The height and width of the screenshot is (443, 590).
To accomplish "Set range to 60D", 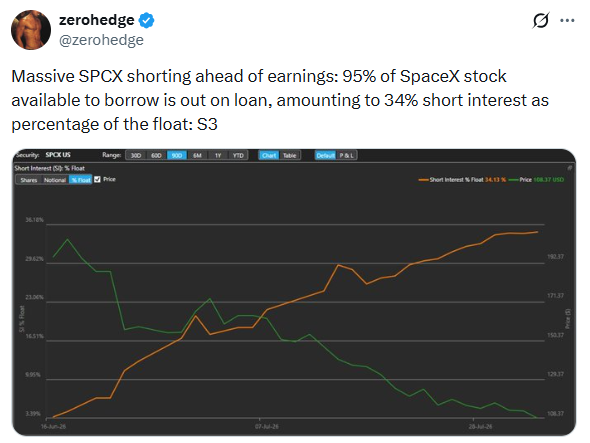I will tap(156, 155).
